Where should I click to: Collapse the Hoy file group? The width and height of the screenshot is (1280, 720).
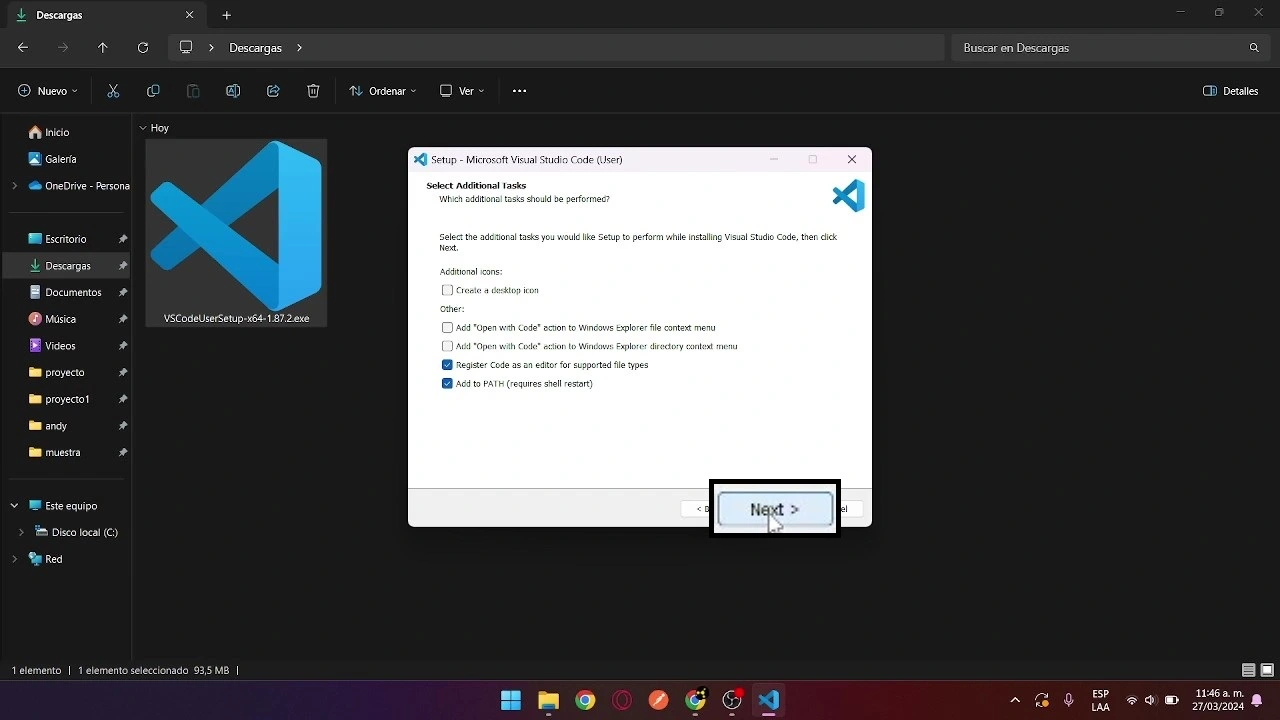(143, 128)
